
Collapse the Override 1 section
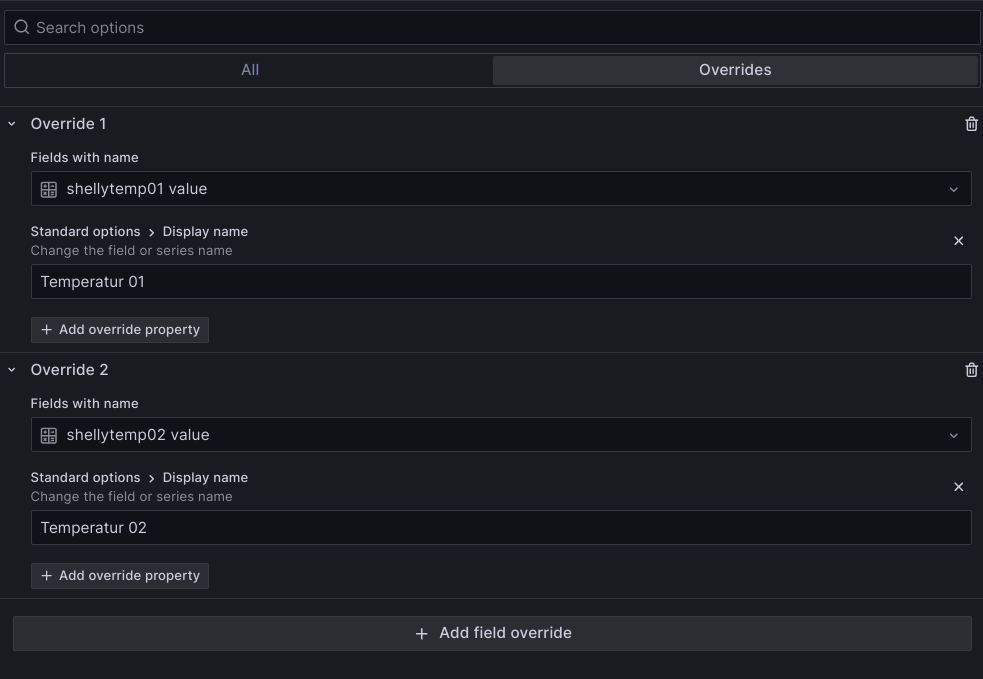click(x=12, y=124)
